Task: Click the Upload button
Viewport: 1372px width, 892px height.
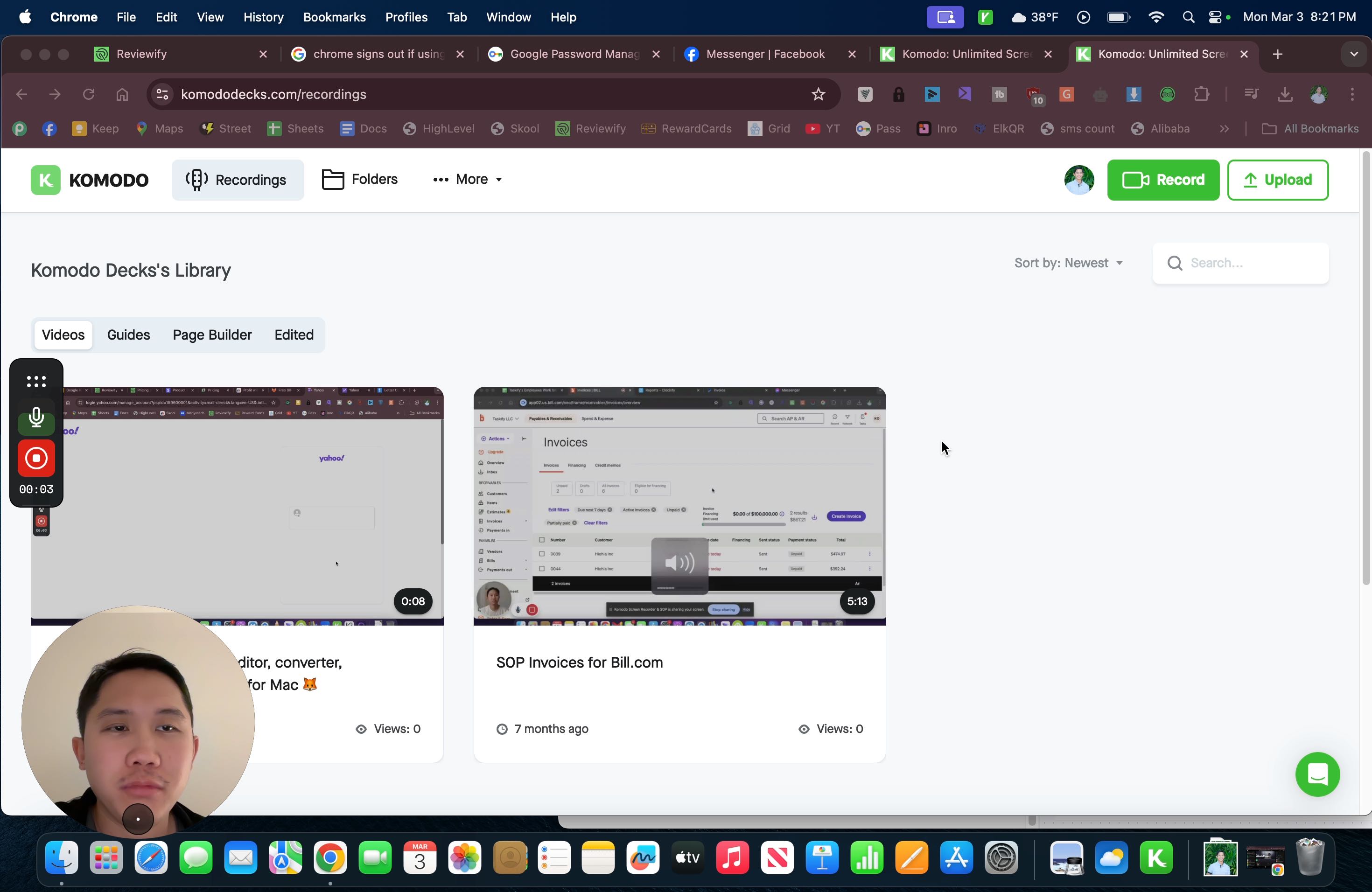Action: [1277, 180]
